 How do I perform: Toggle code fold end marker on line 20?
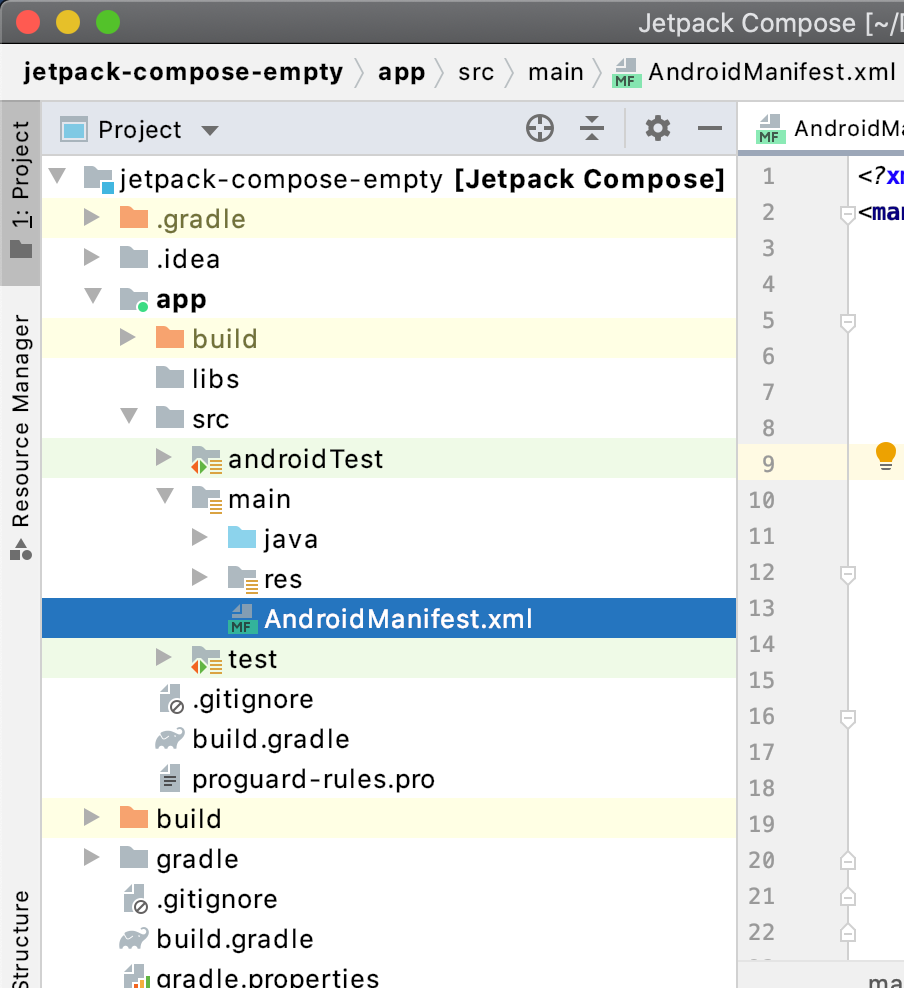point(847,860)
